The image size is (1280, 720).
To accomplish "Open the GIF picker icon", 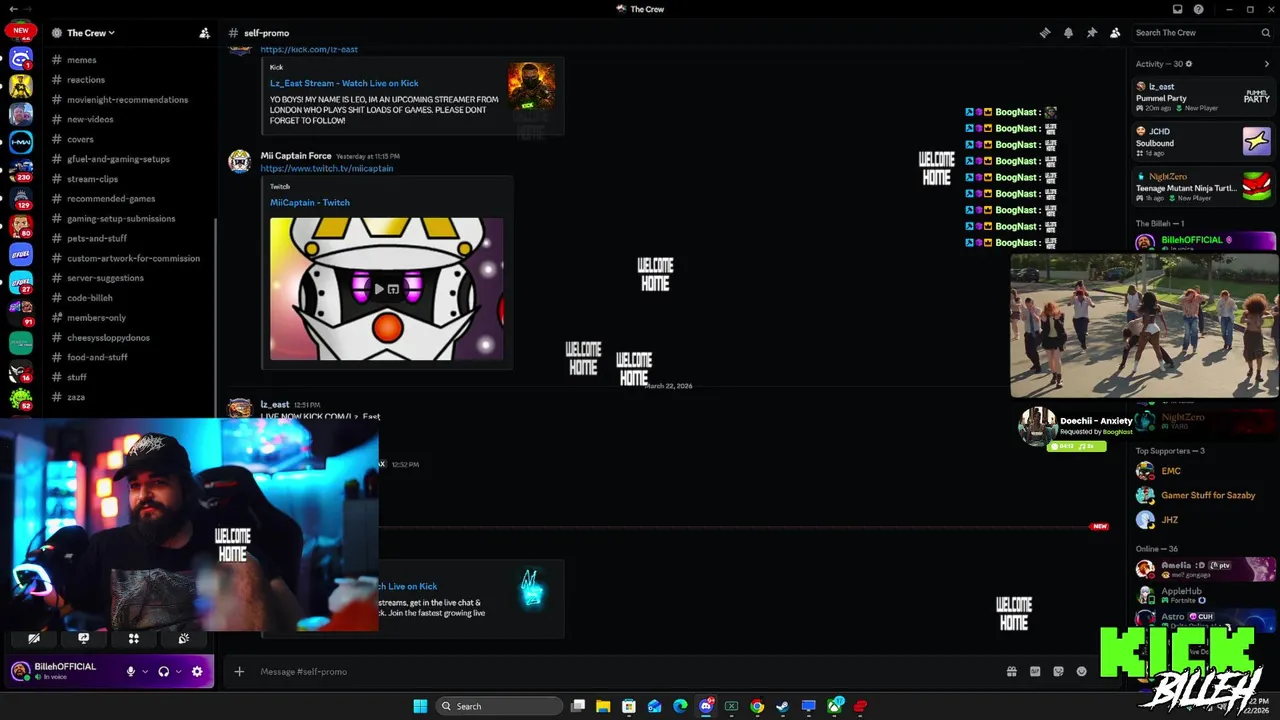I will coord(1035,672).
